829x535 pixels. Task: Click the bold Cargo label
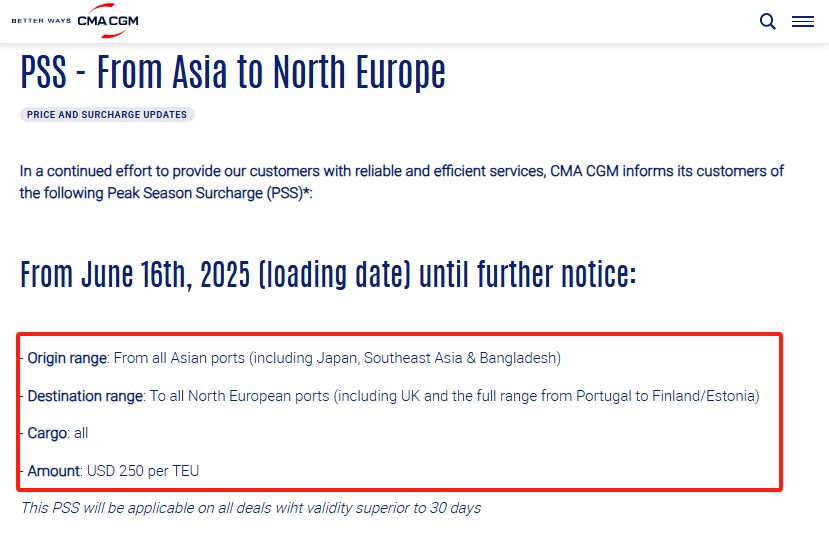coord(47,433)
